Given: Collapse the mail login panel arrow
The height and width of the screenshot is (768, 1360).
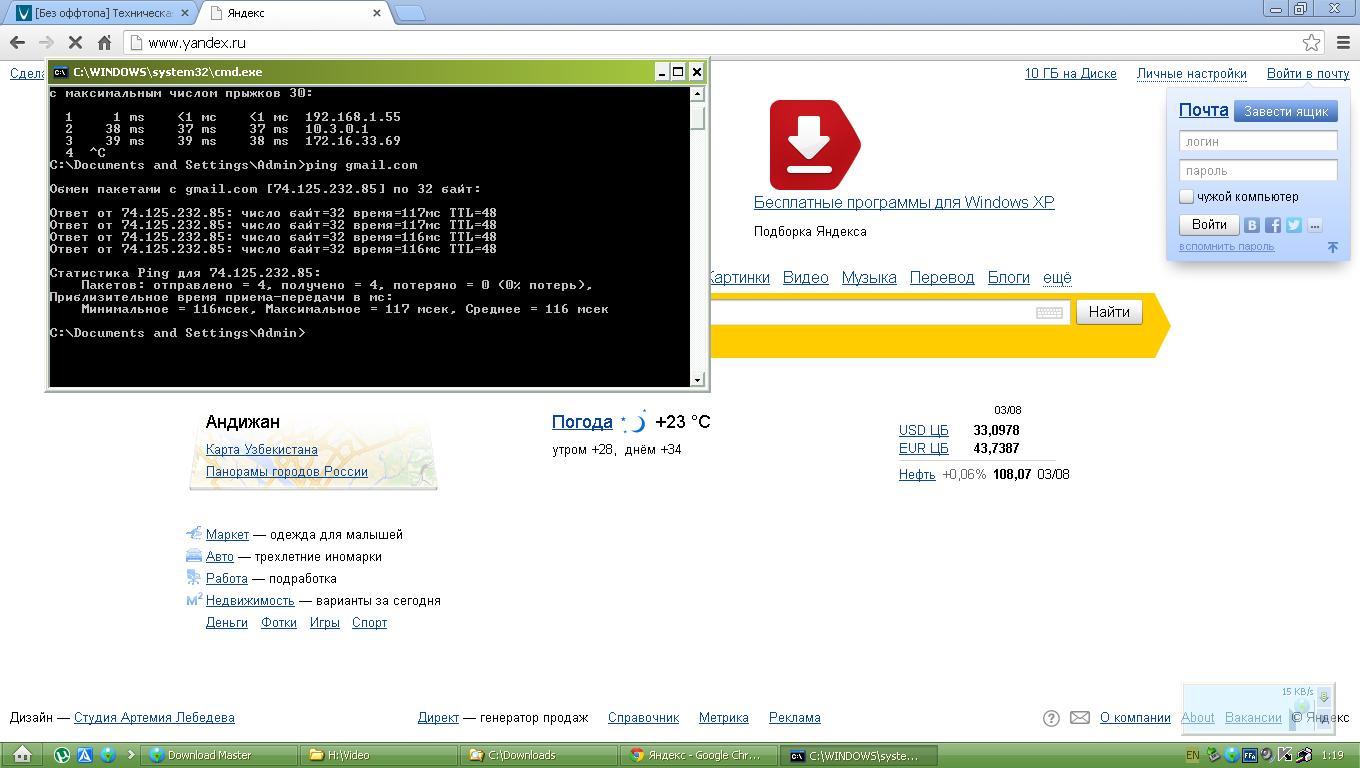Looking at the screenshot, I should click(x=1332, y=247).
